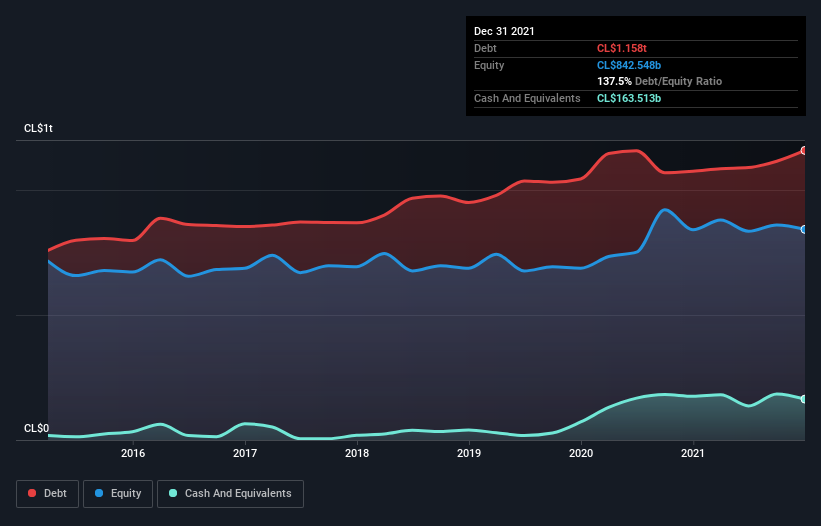Viewport: 821px width, 526px height.
Task: Click the 2021 axis label
Action: point(693,453)
